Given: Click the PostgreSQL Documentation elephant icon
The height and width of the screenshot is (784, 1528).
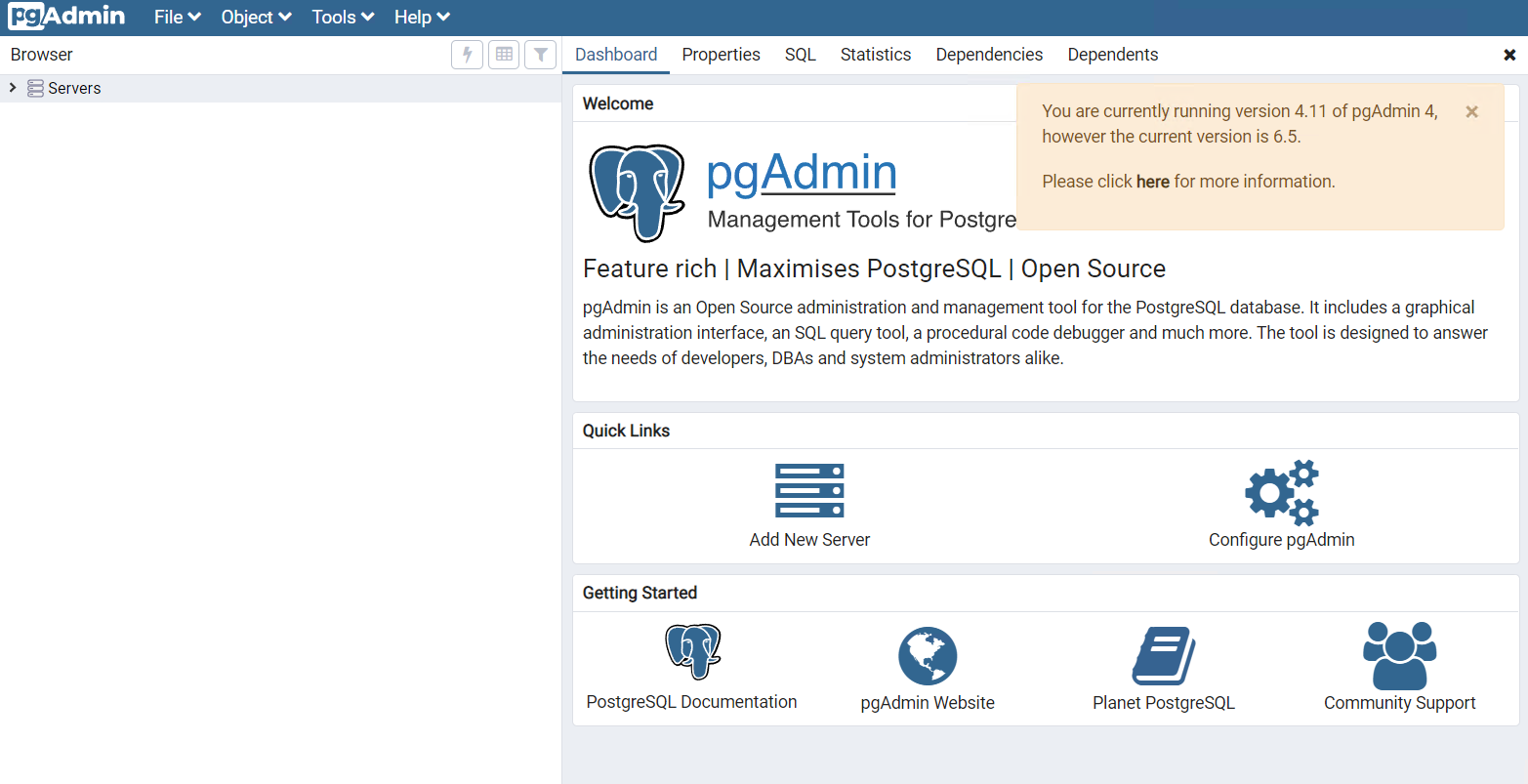Looking at the screenshot, I should click(x=692, y=652).
